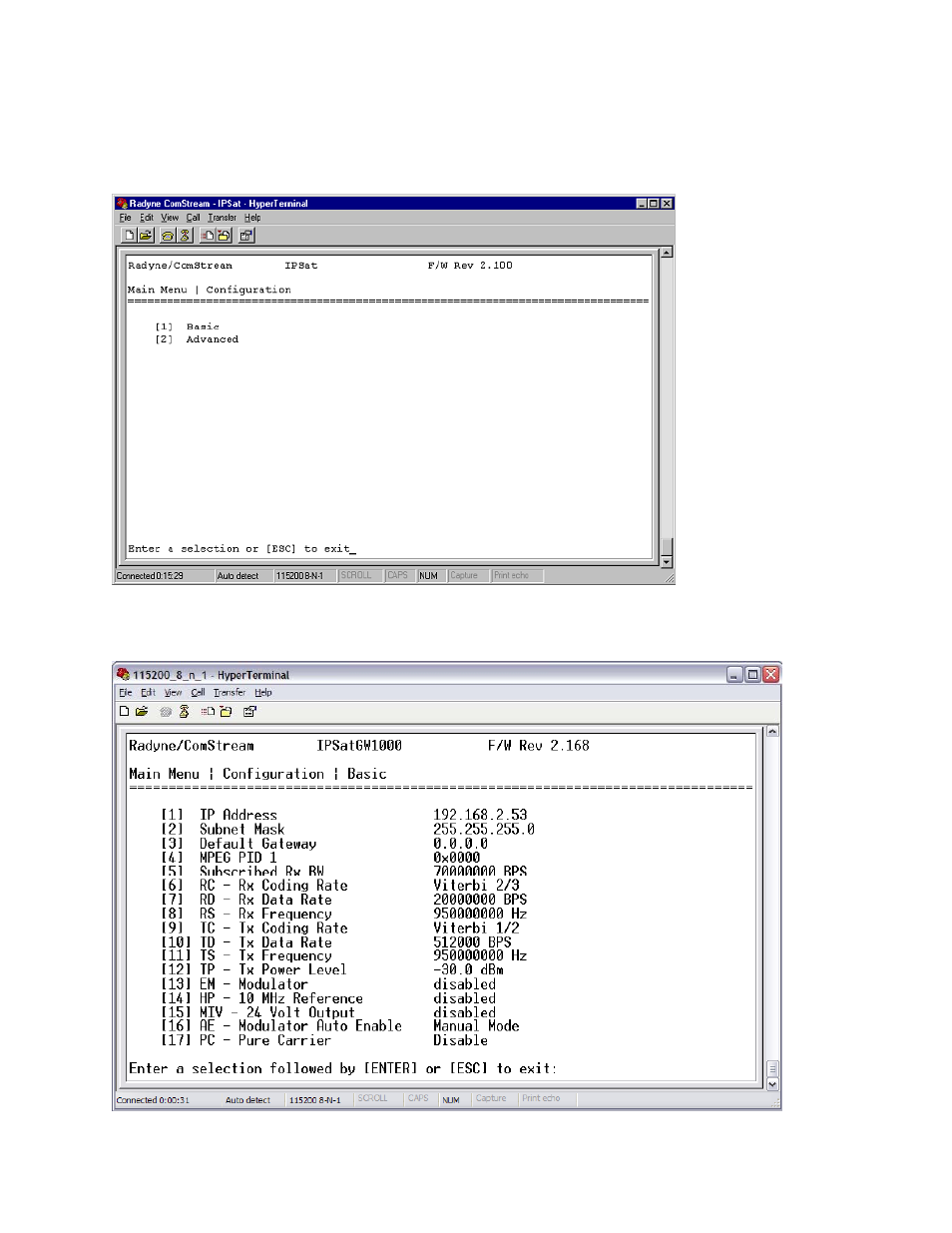Screen dimensions: 952x1233
Task: Open View menu in Radyne ComStream window
Action: 170,218
